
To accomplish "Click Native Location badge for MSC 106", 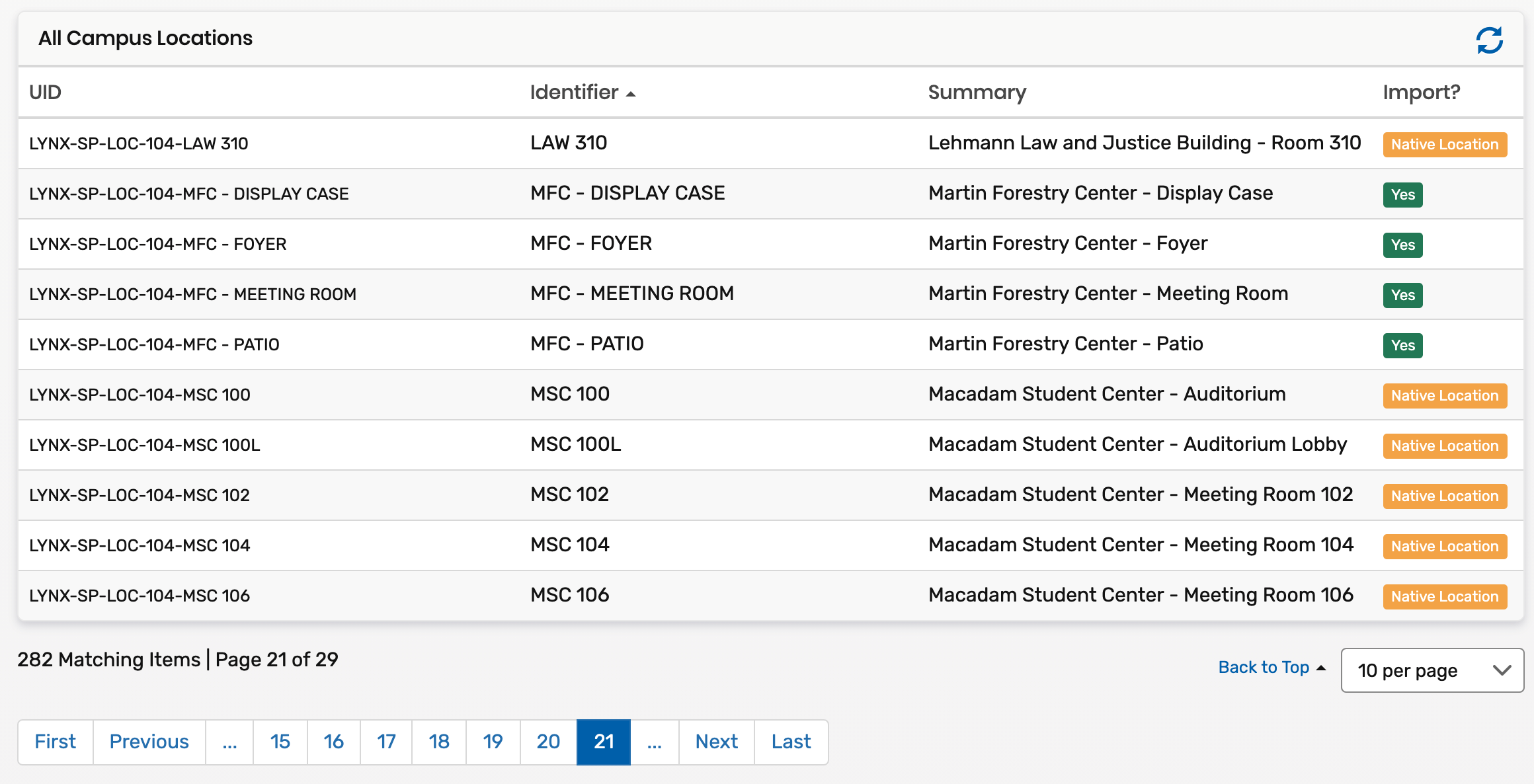I will click(1444, 596).
